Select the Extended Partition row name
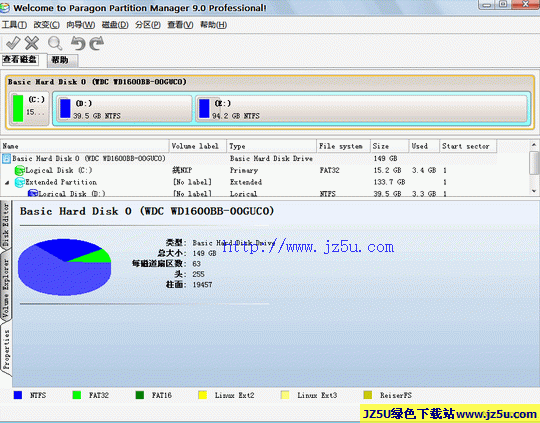 pyautogui.click(x=61, y=182)
